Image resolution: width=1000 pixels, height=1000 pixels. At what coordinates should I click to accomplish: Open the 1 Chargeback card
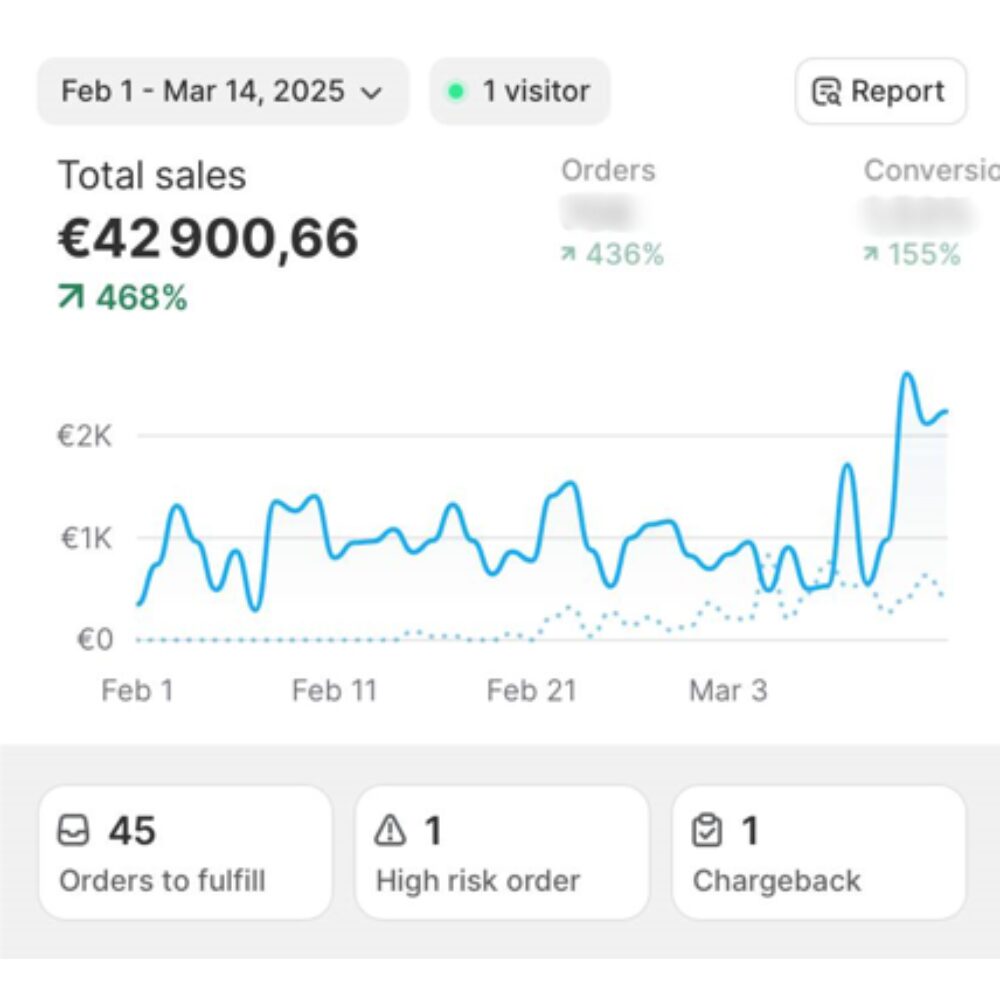[818, 853]
